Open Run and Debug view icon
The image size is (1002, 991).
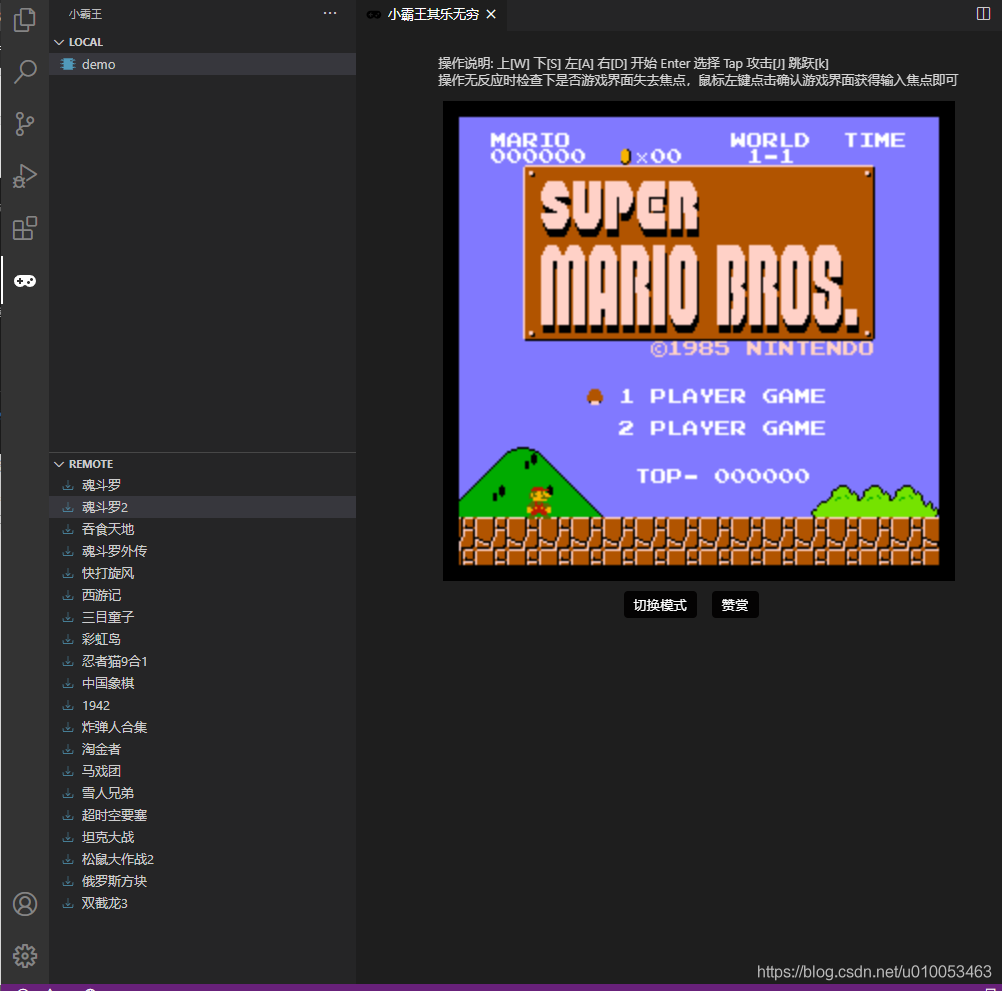pyautogui.click(x=24, y=176)
